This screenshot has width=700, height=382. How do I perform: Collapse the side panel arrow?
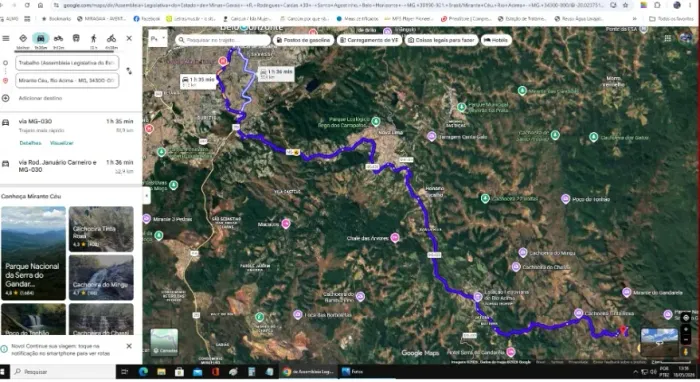[x=146, y=195]
